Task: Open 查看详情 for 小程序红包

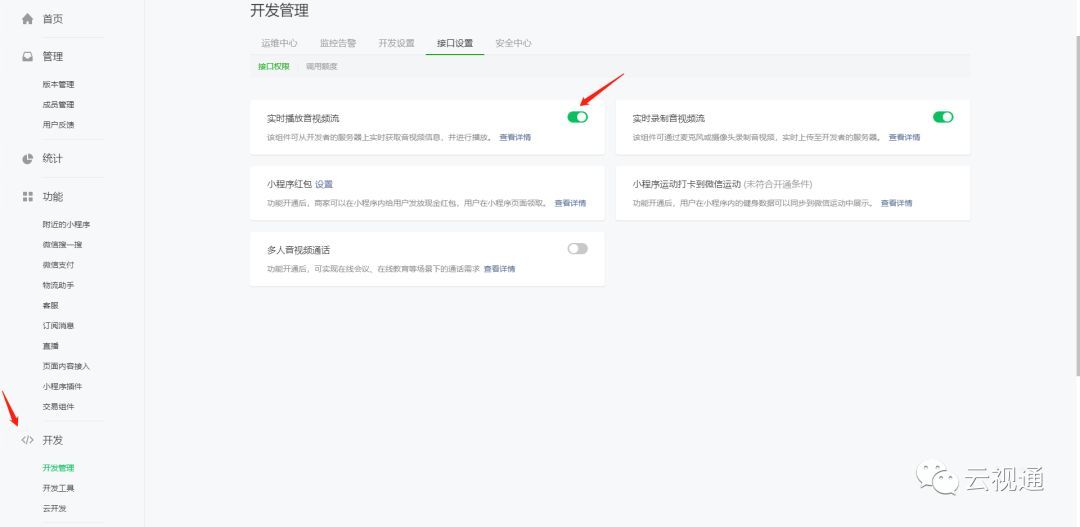Action: coord(570,203)
